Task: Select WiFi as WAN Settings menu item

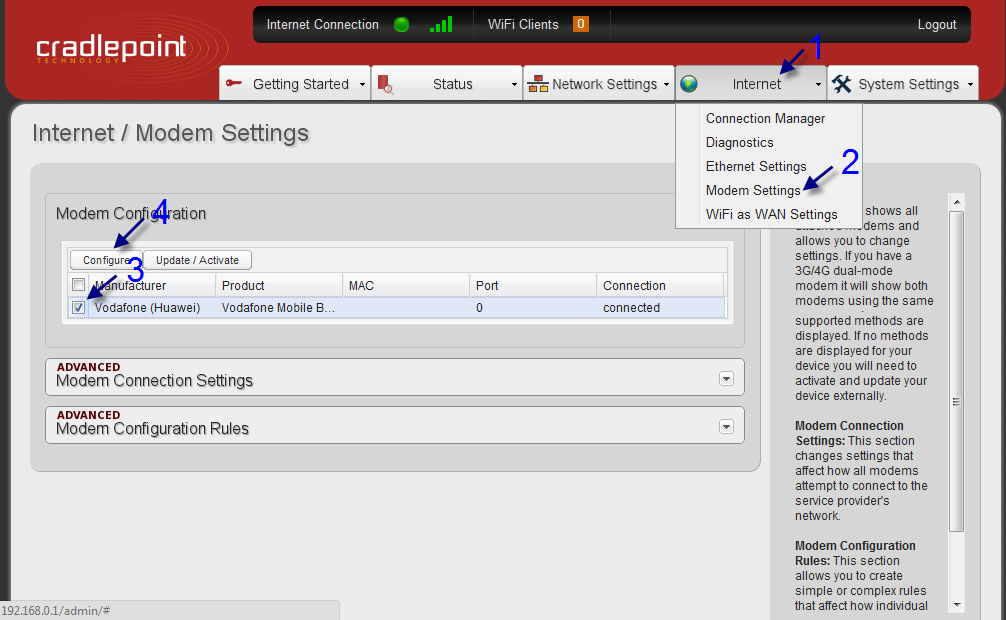Action: [772, 214]
